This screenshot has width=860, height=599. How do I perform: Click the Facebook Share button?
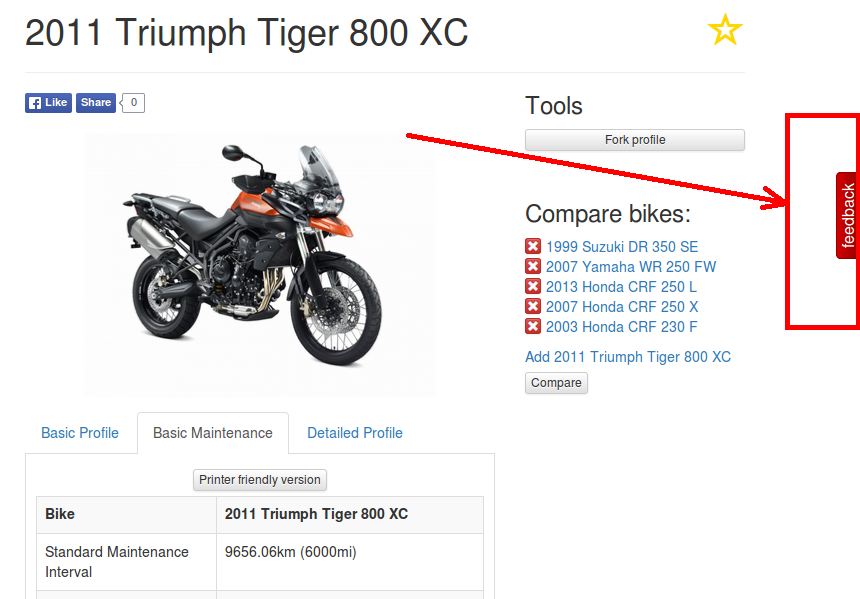[95, 103]
